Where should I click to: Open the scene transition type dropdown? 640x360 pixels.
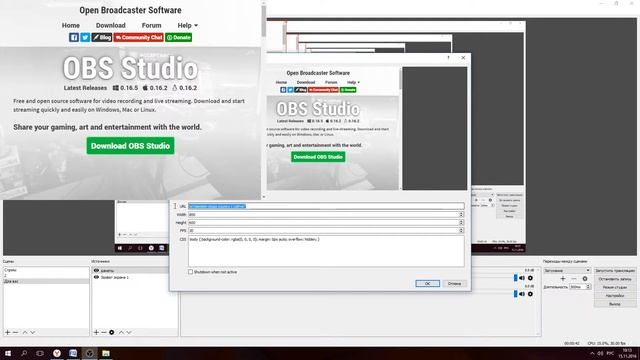click(567, 270)
